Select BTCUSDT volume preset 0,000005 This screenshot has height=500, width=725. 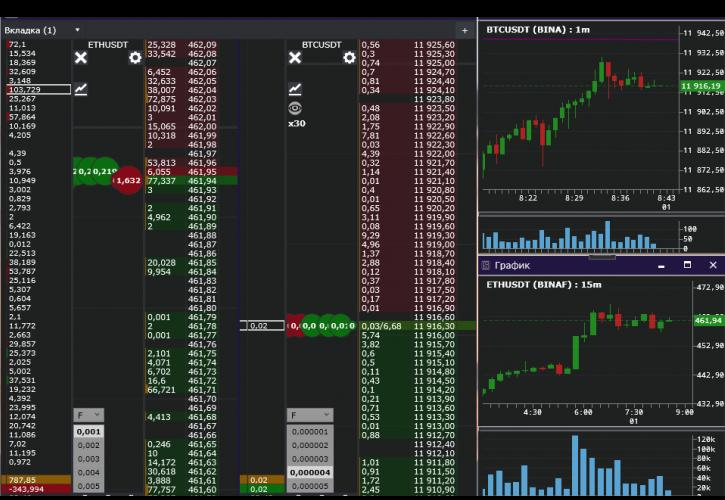click(309, 486)
